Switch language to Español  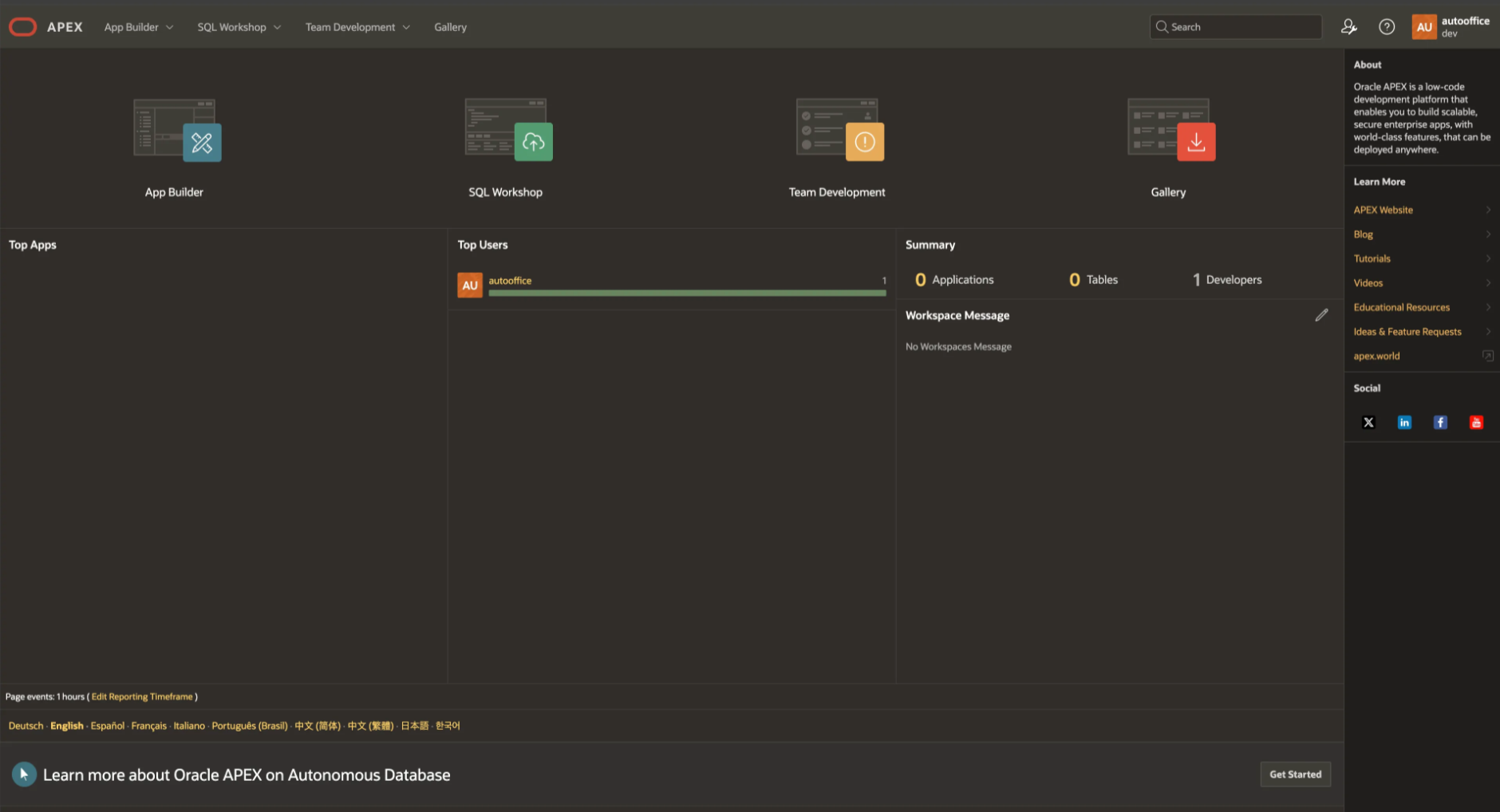click(108, 726)
